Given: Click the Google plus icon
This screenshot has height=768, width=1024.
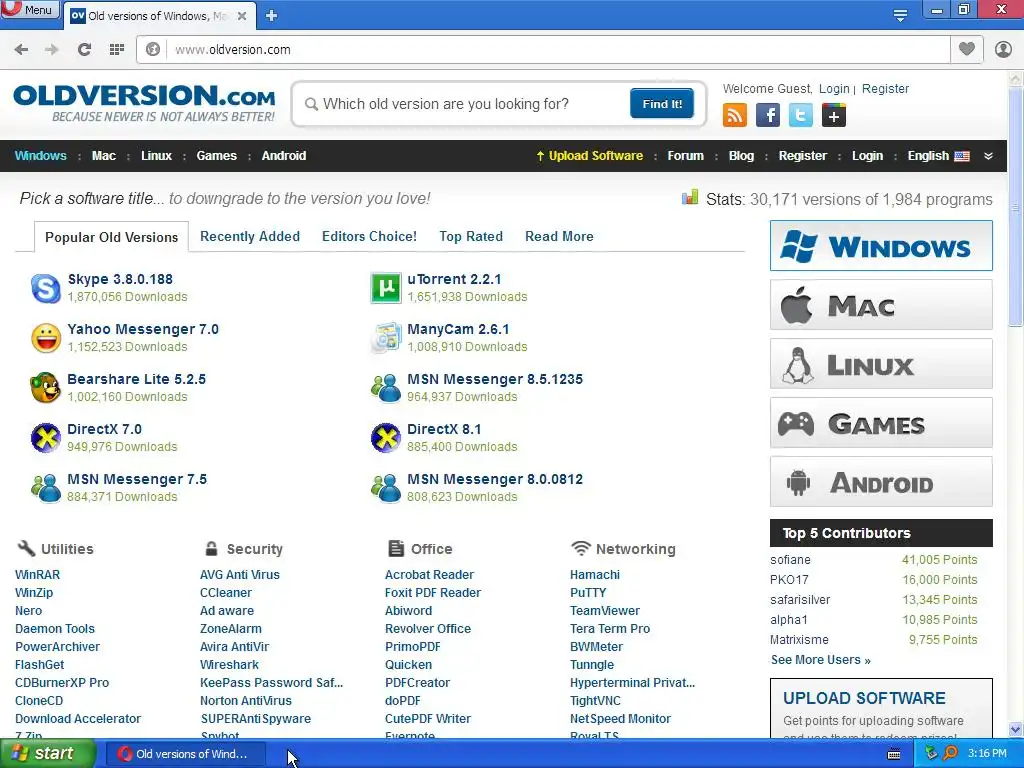Looking at the screenshot, I should click(x=834, y=116).
